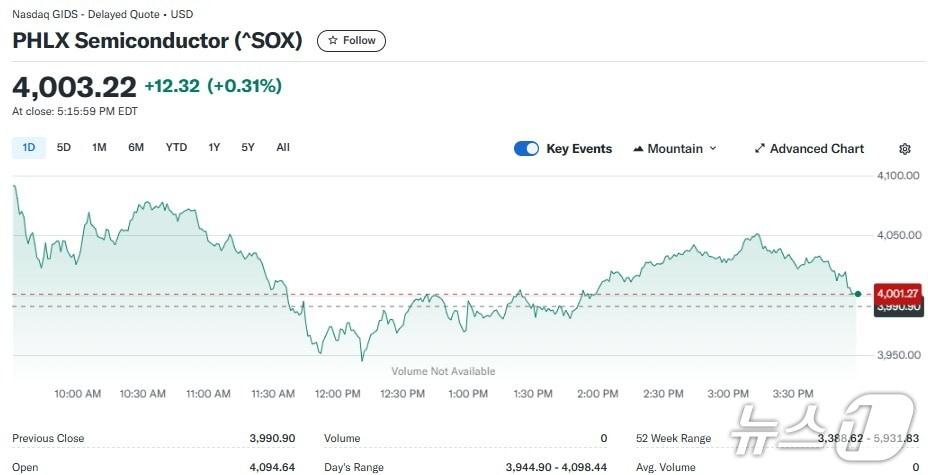Toggle the Key Events switch
928x475 pixels.
(526, 149)
